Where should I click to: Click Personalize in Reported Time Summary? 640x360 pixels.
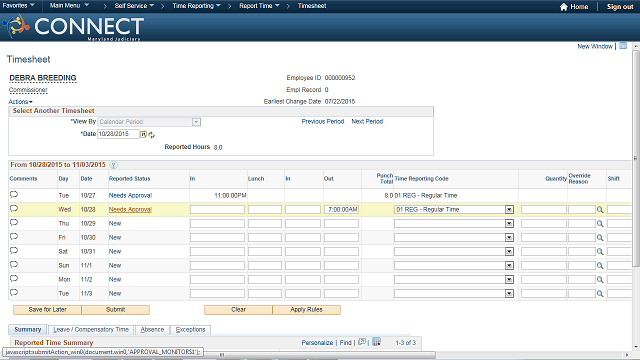[x=317, y=342]
